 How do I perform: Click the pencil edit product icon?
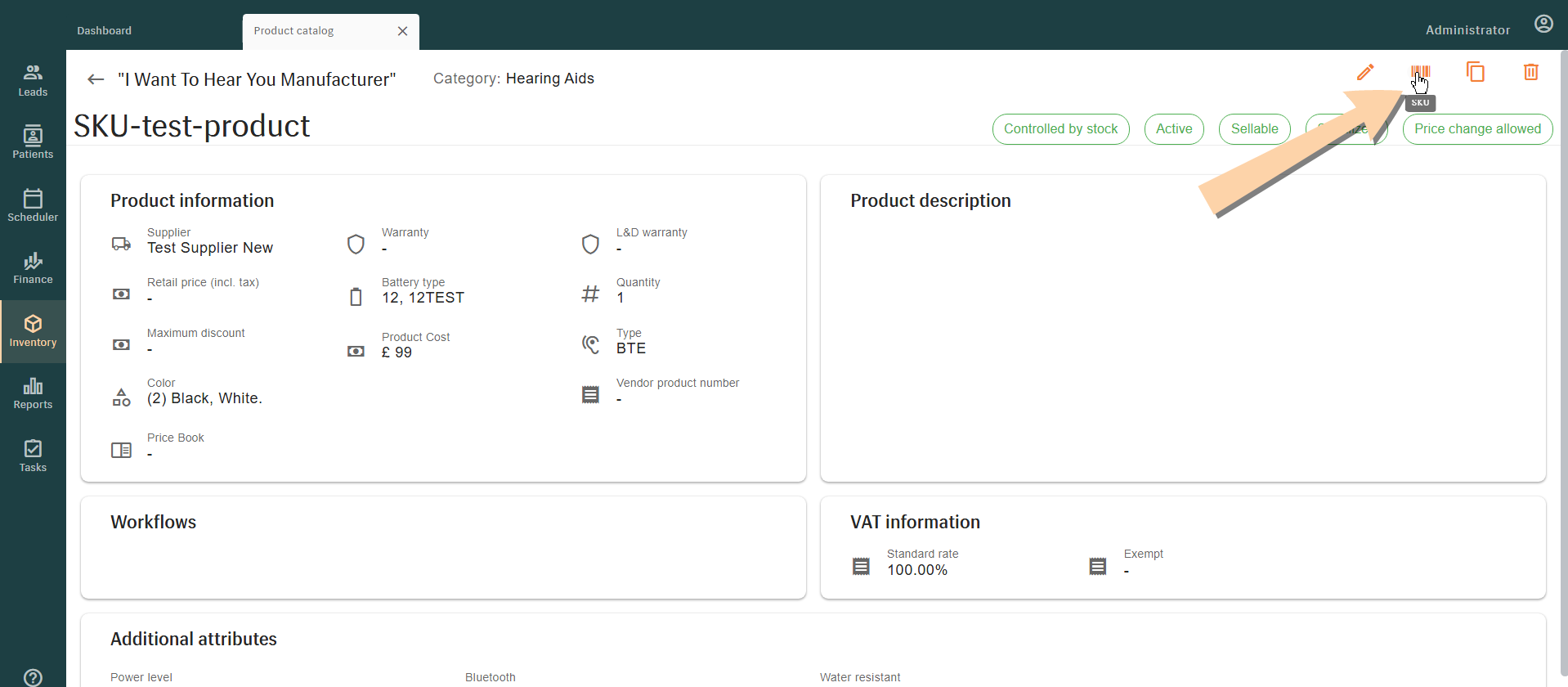pos(1365,72)
